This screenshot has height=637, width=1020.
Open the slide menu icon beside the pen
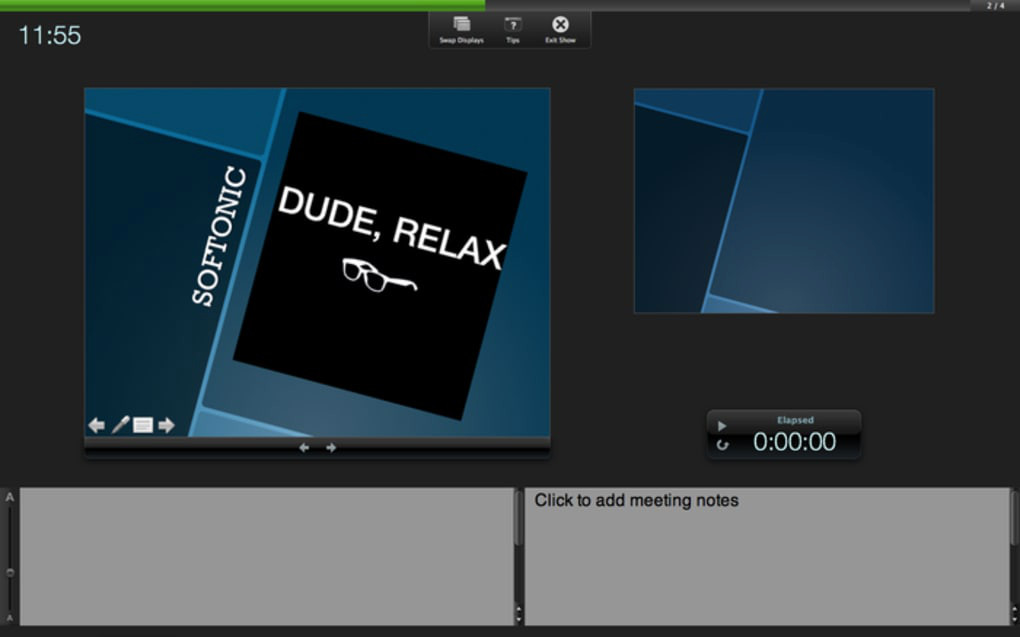click(x=142, y=425)
